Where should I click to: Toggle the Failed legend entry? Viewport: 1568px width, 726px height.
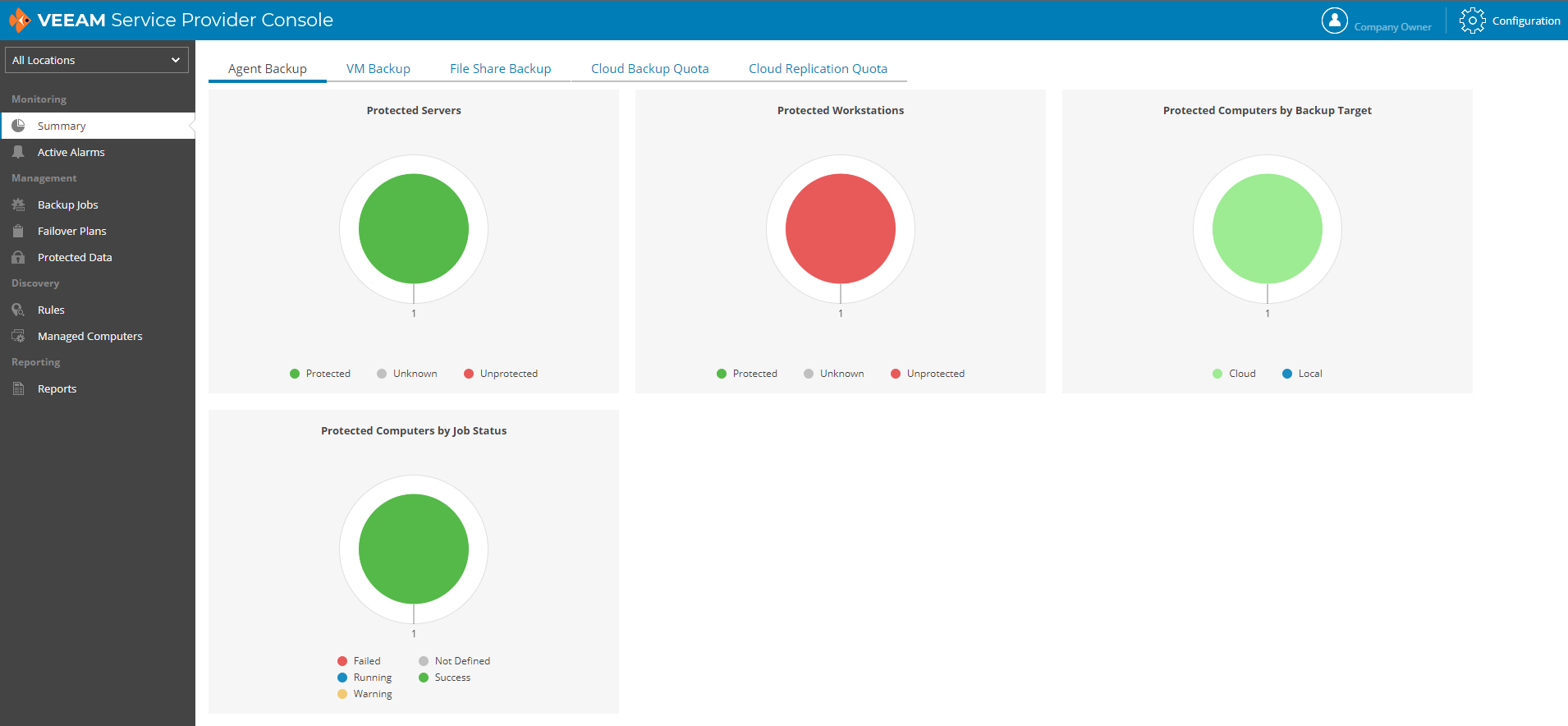pyautogui.click(x=359, y=661)
